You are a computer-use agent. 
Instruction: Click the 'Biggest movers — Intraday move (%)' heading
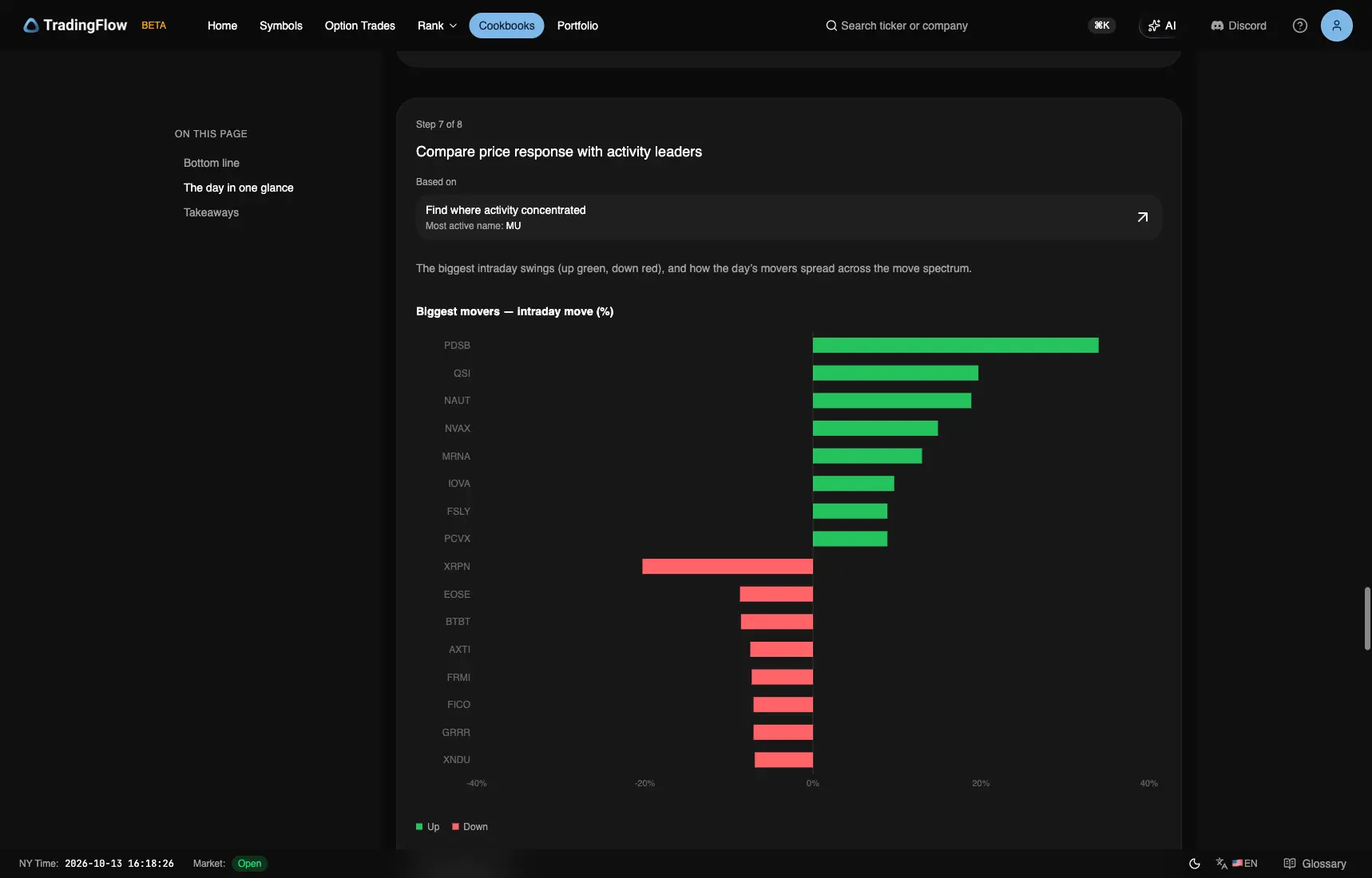tap(515, 311)
